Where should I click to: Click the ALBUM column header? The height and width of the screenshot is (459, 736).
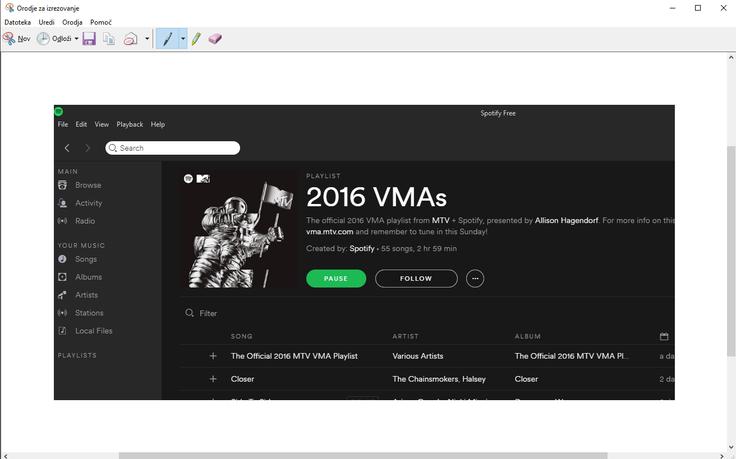tap(528, 336)
